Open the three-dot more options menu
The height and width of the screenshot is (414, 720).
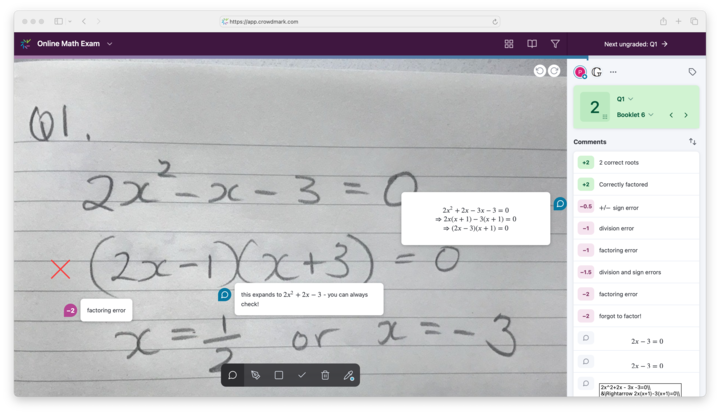[x=613, y=72]
